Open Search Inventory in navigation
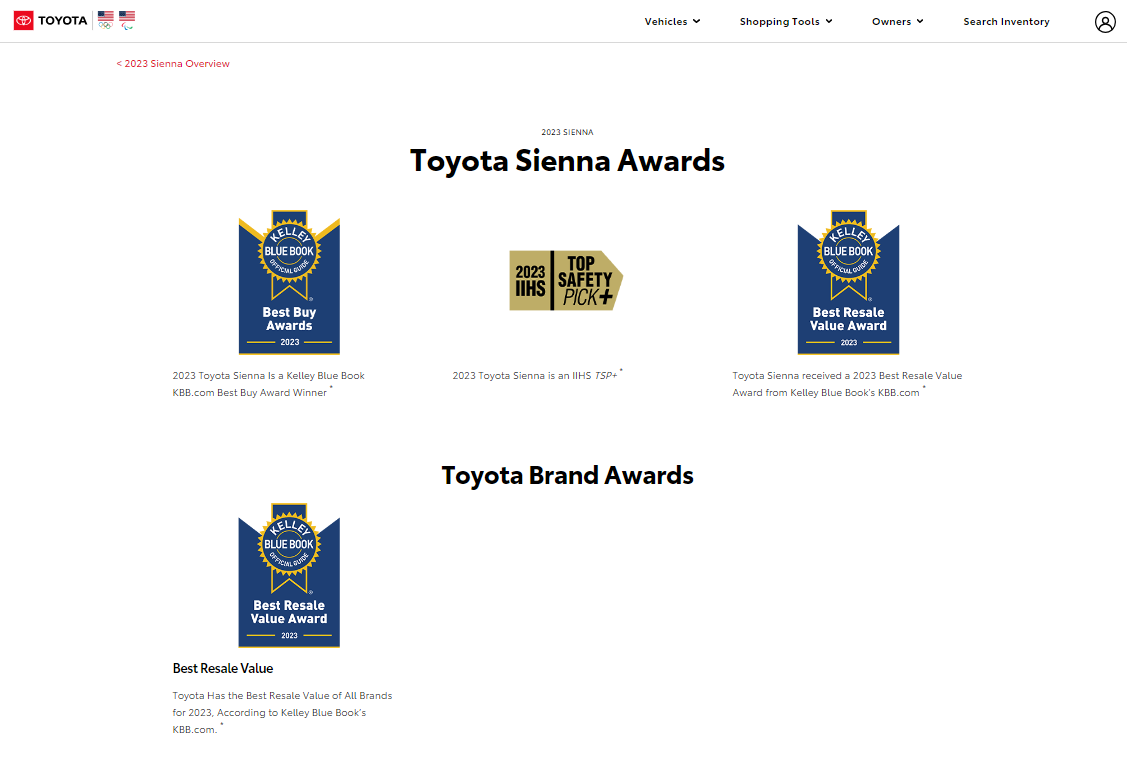 point(1006,22)
